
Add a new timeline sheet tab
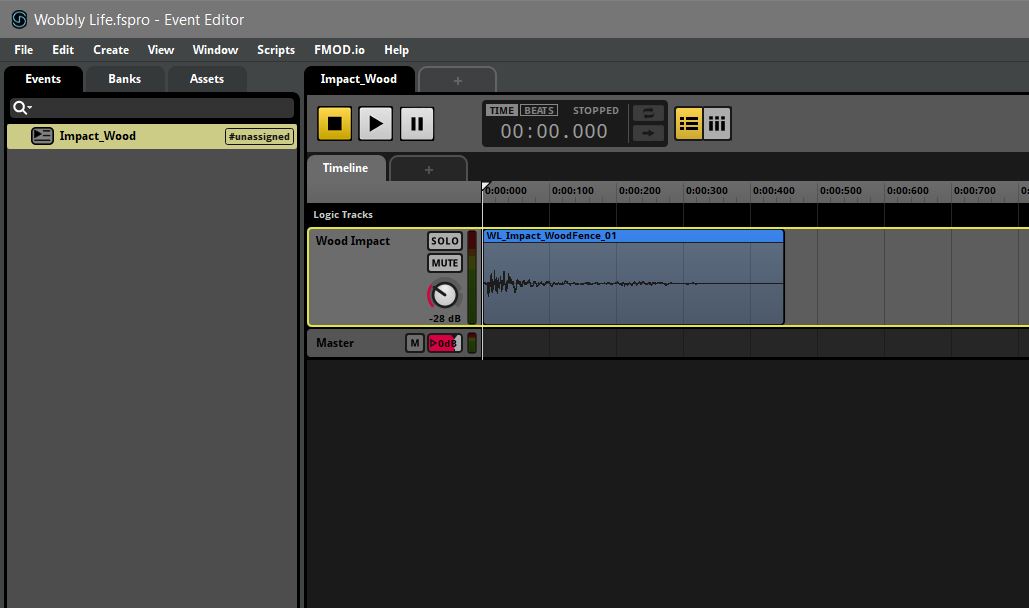pyautogui.click(x=428, y=169)
